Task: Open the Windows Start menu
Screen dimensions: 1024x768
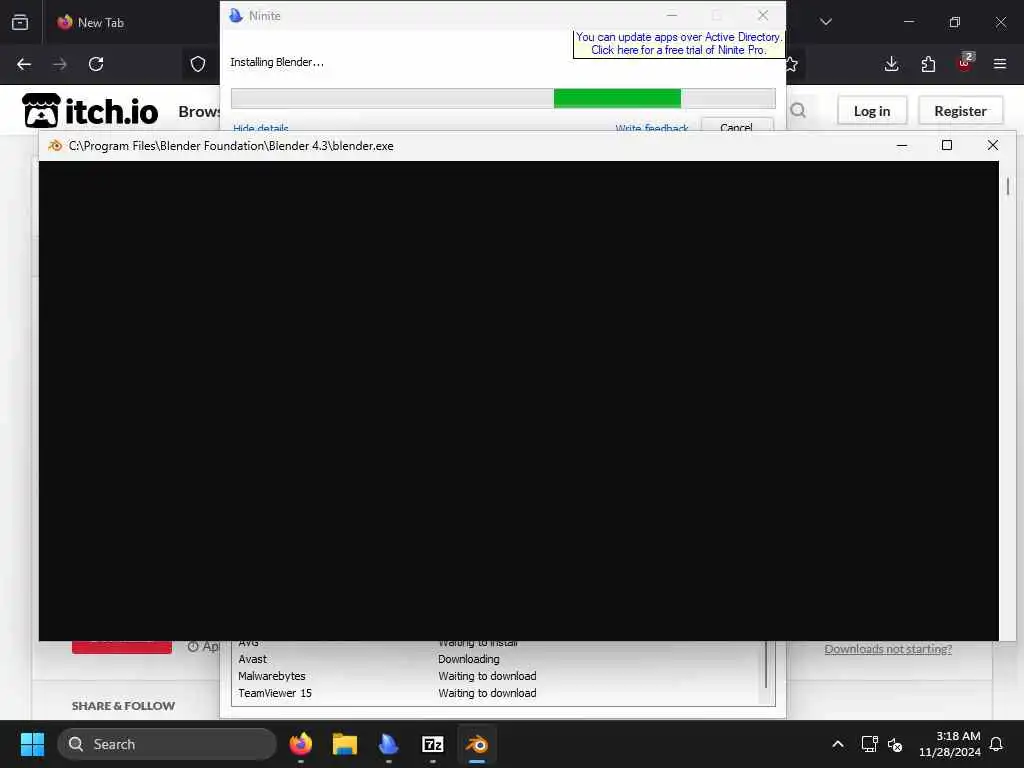Action: point(32,744)
